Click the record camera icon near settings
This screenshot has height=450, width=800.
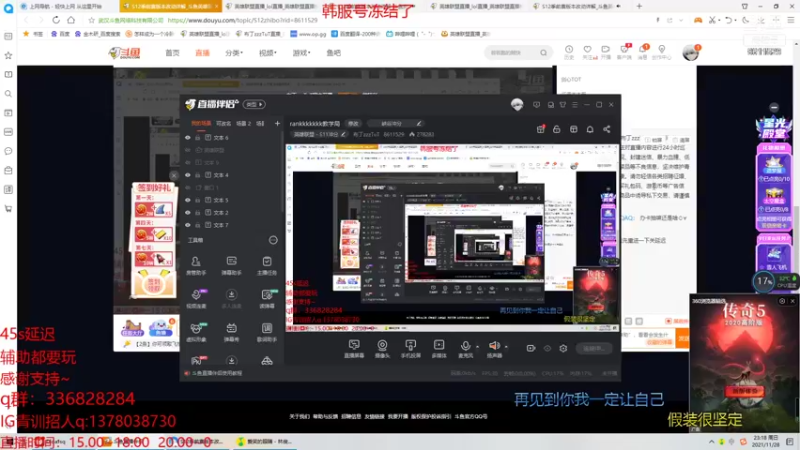click(x=531, y=348)
